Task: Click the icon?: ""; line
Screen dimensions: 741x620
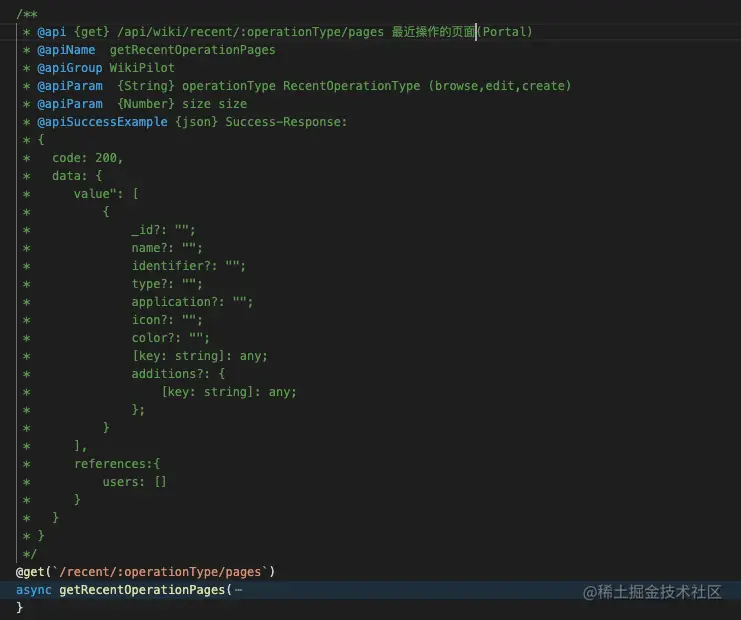Action: (167, 319)
